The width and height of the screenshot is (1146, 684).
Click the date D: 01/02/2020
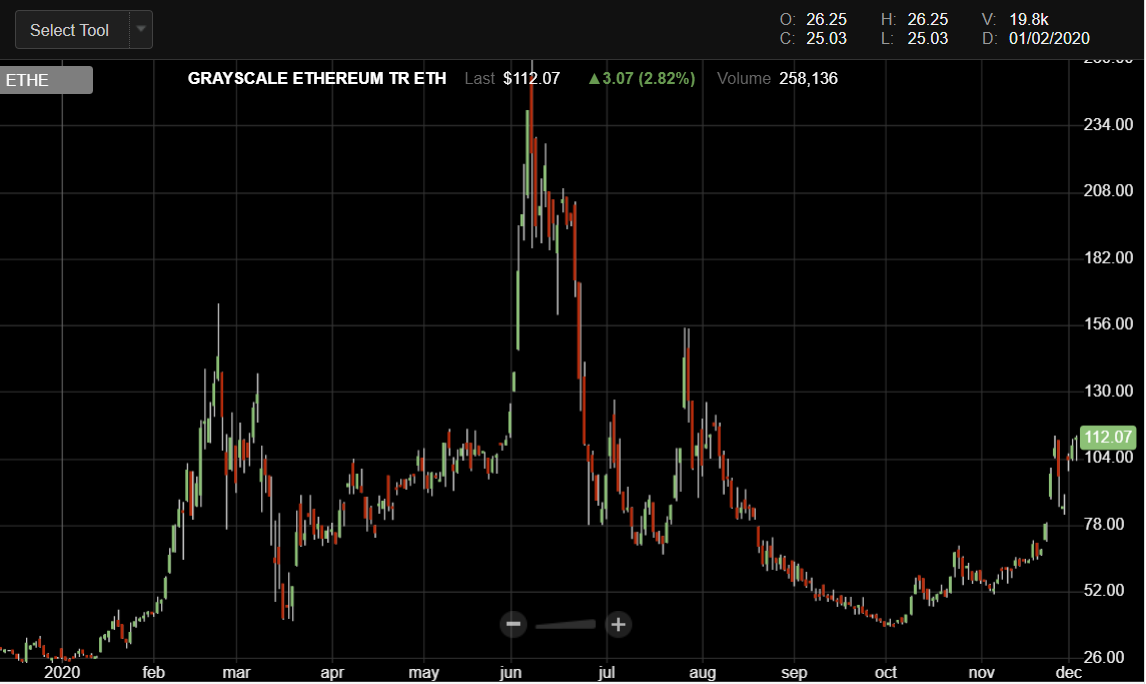pos(1036,39)
